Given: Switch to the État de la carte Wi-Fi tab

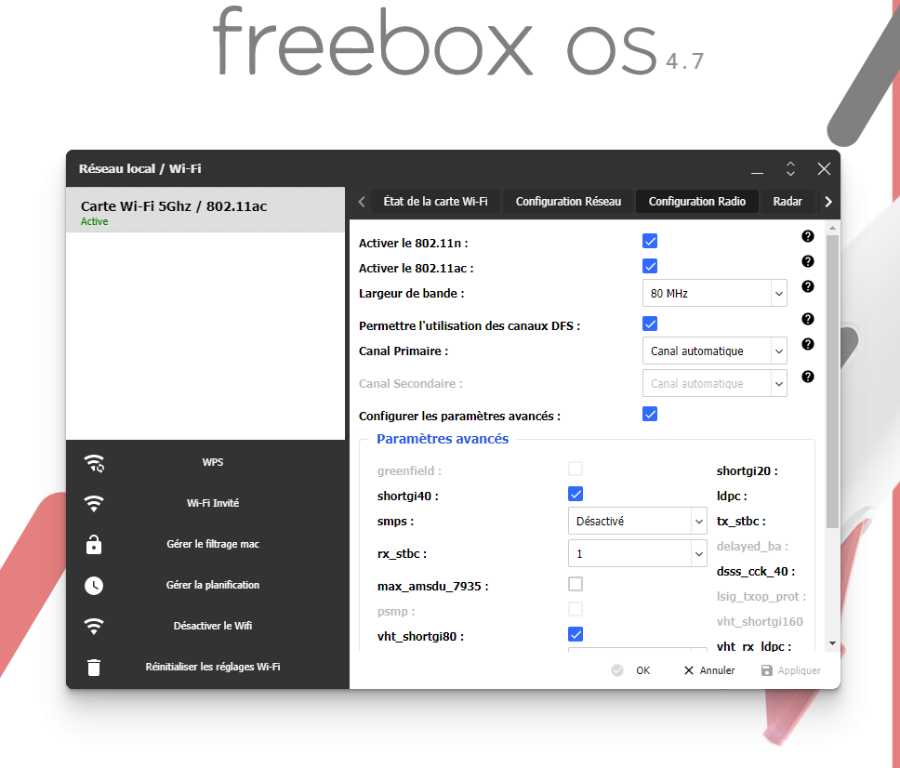Looking at the screenshot, I should [x=436, y=201].
